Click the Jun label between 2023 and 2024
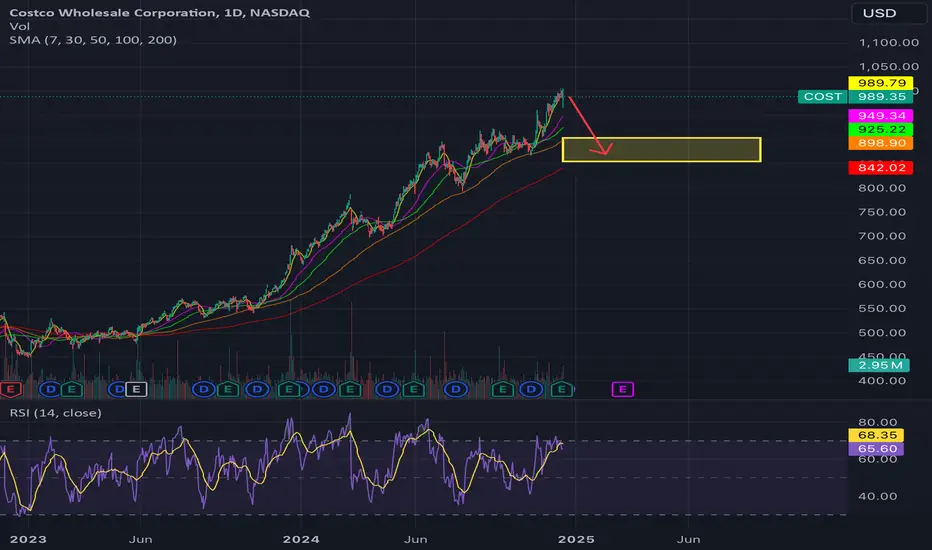The width and height of the screenshot is (932, 550). coord(141,539)
